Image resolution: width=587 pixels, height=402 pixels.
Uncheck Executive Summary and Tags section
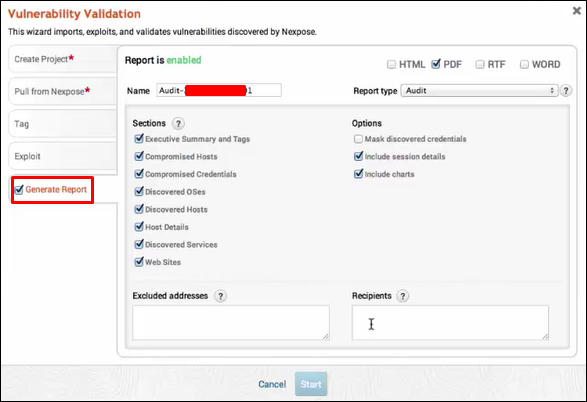click(x=139, y=138)
